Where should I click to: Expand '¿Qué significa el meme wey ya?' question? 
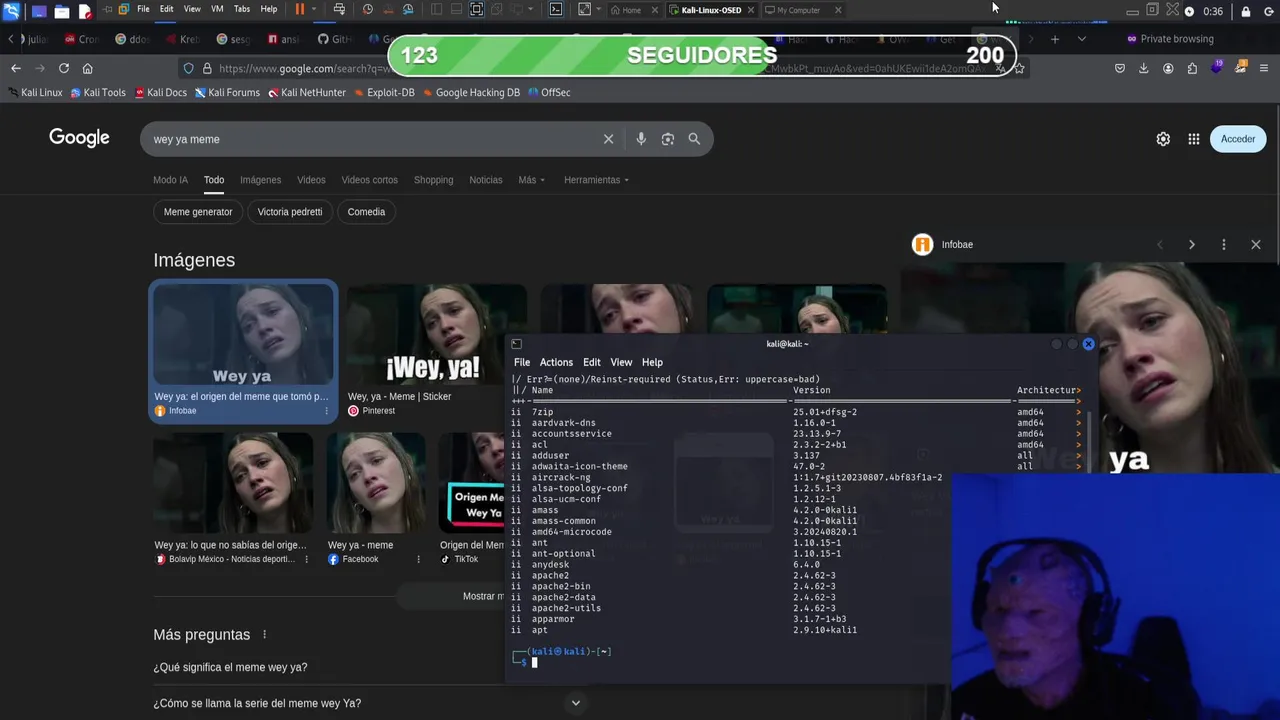pos(230,667)
